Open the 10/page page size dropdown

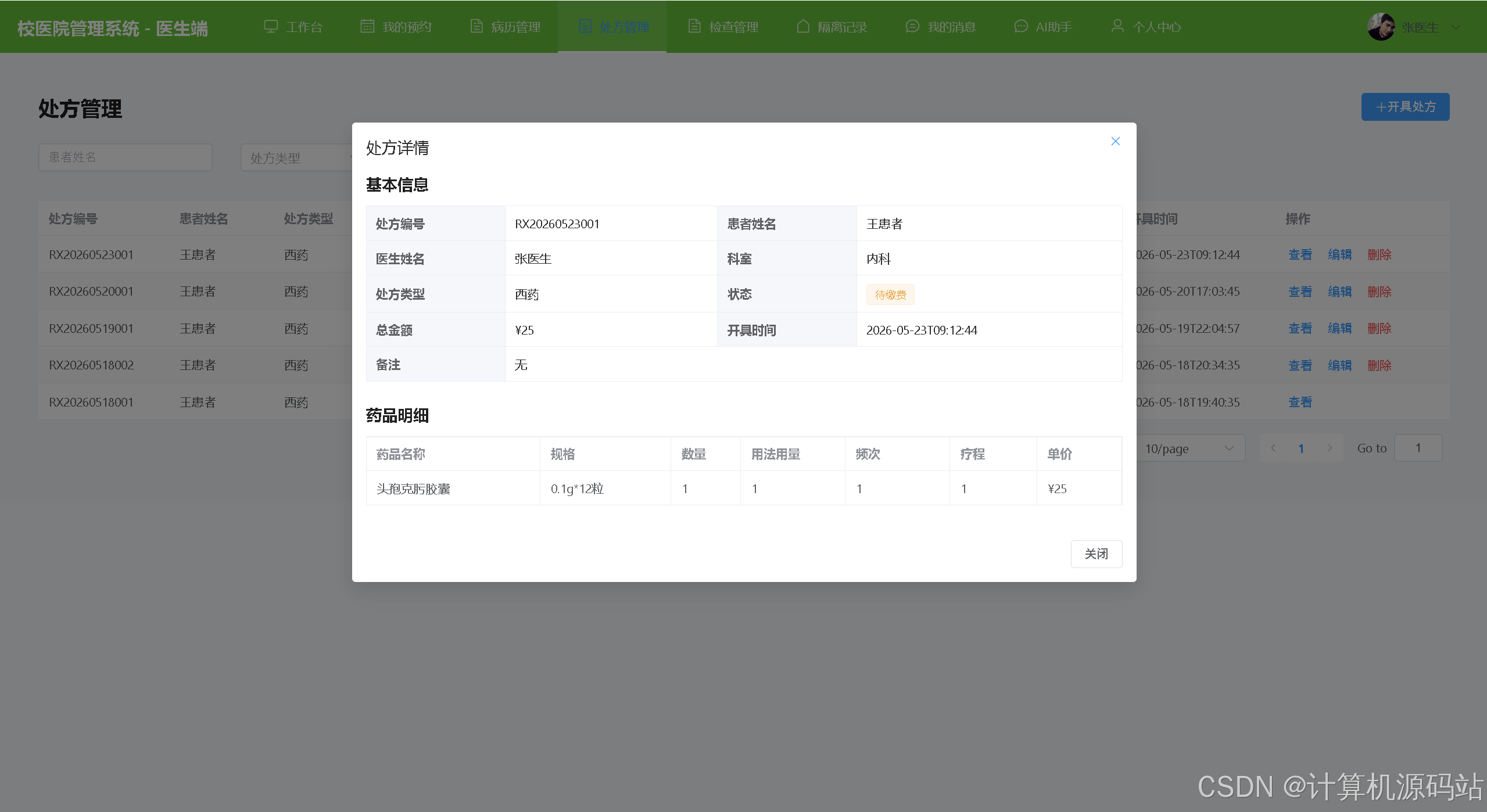pos(1189,448)
